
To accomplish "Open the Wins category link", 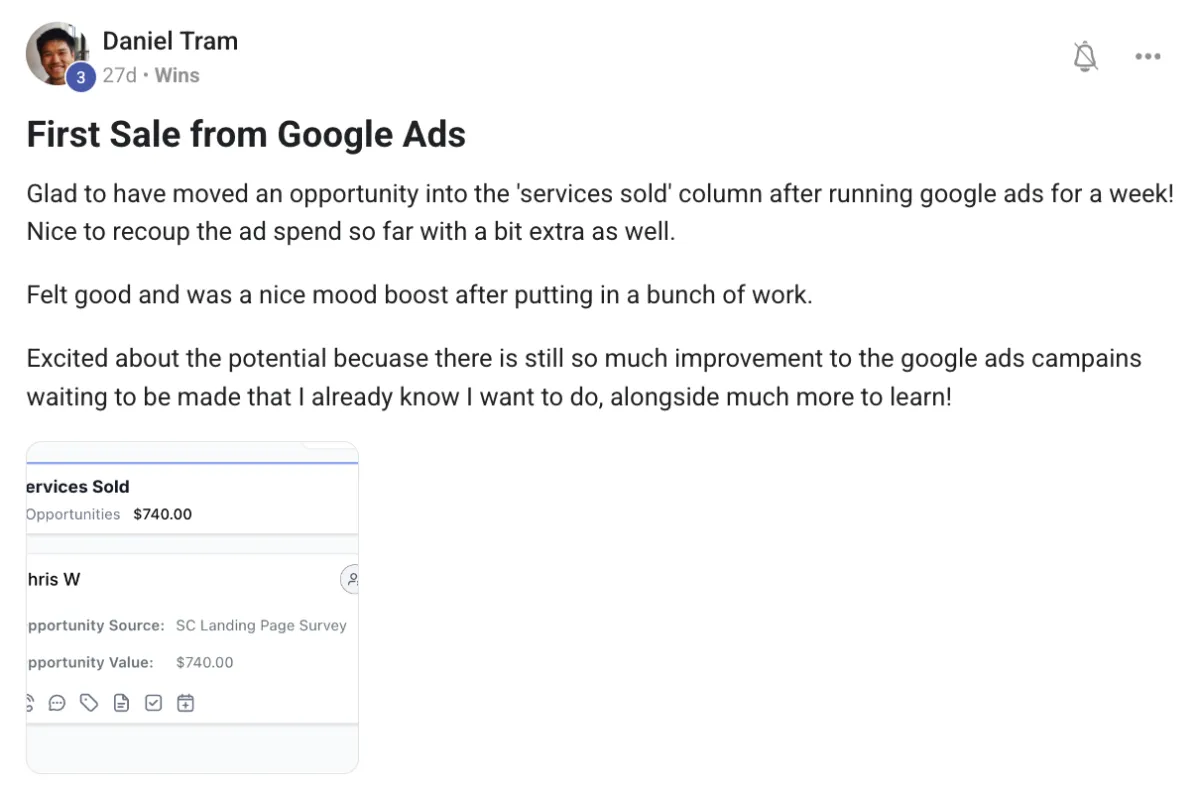I will 177,76.
